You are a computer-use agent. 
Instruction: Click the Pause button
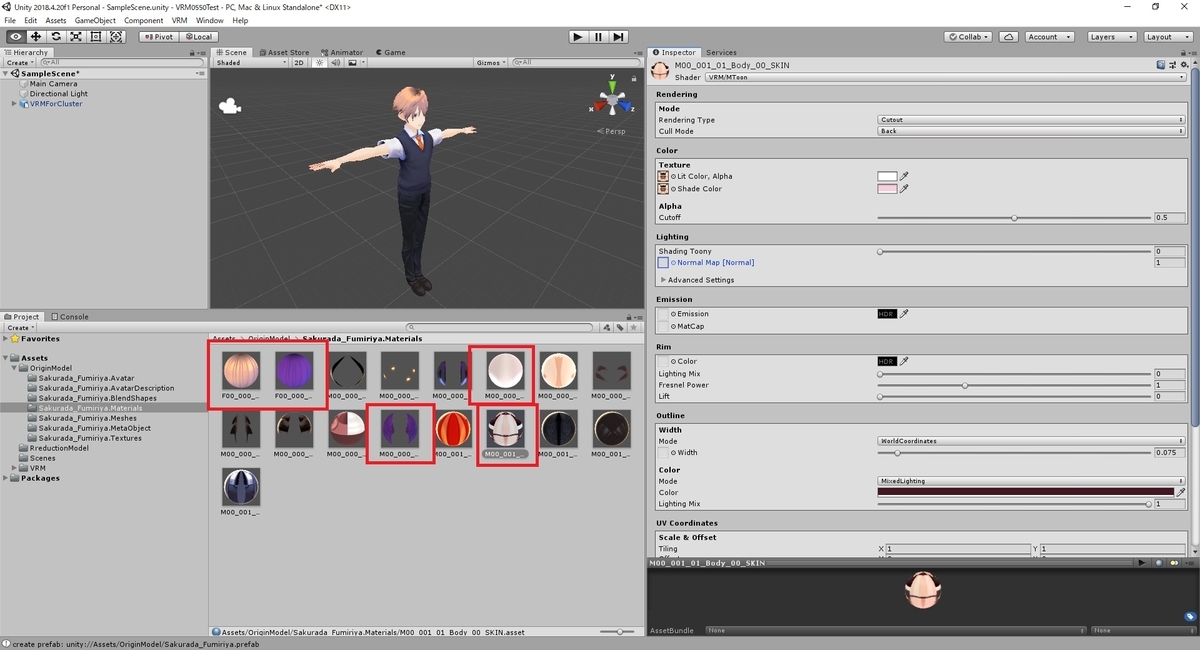tap(598, 37)
